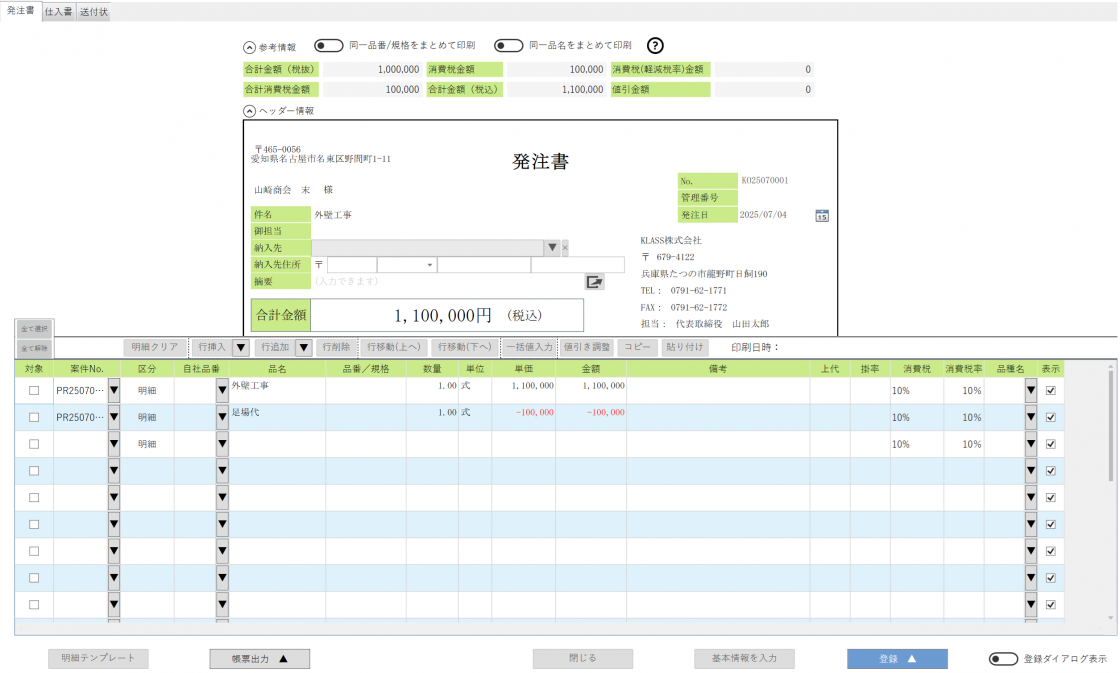Click the 摘要 field's expand-edit icon
Screen dimensions: 1120x673
click(x=595, y=282)
